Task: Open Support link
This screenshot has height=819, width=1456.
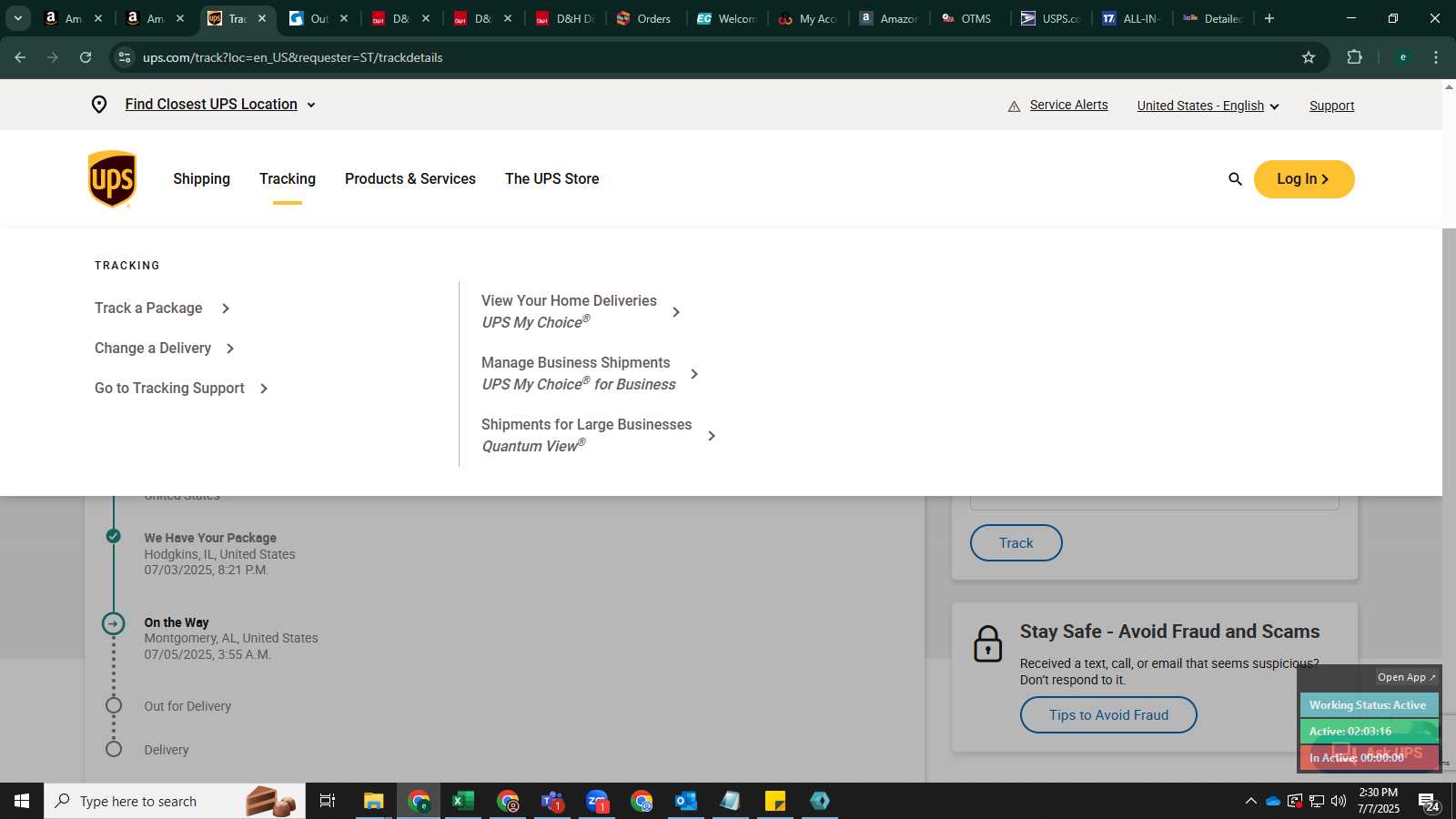Action: pyautogui.click(x=1331, y=106)
